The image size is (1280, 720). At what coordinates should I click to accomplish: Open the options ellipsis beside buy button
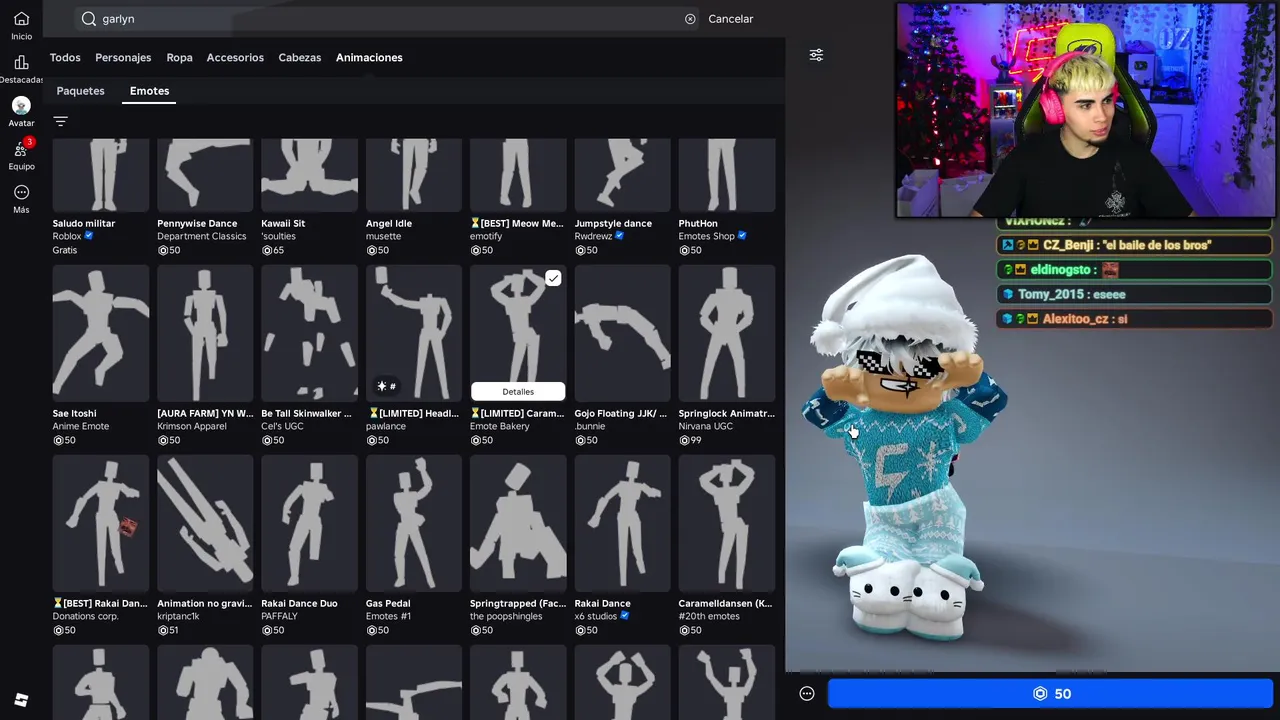tap(807, 694)
